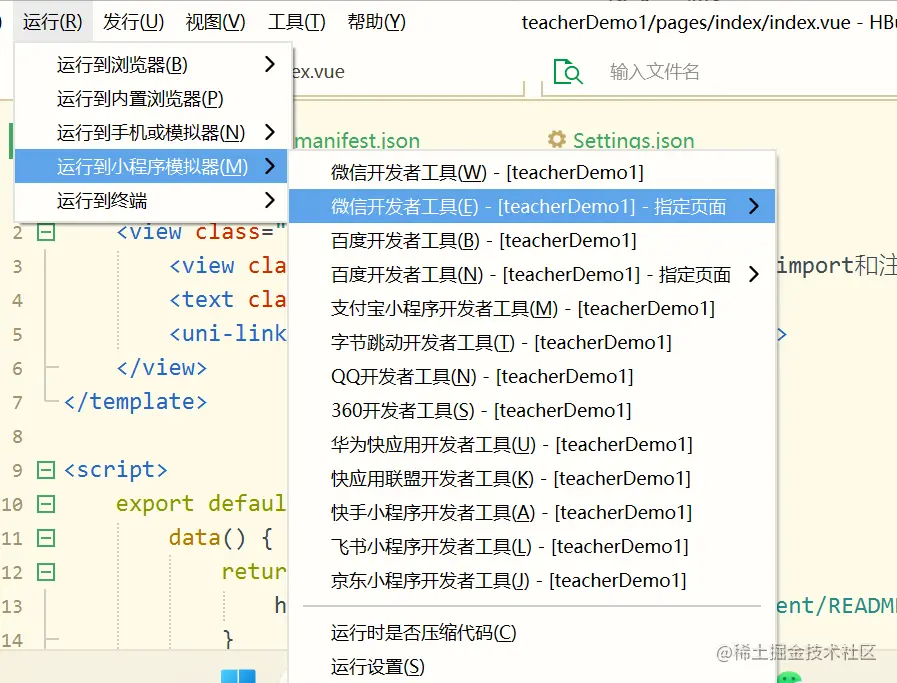
Task: Expand the 运行到浏览器(B) submenu arrow
Action: (x=270, y=64)
